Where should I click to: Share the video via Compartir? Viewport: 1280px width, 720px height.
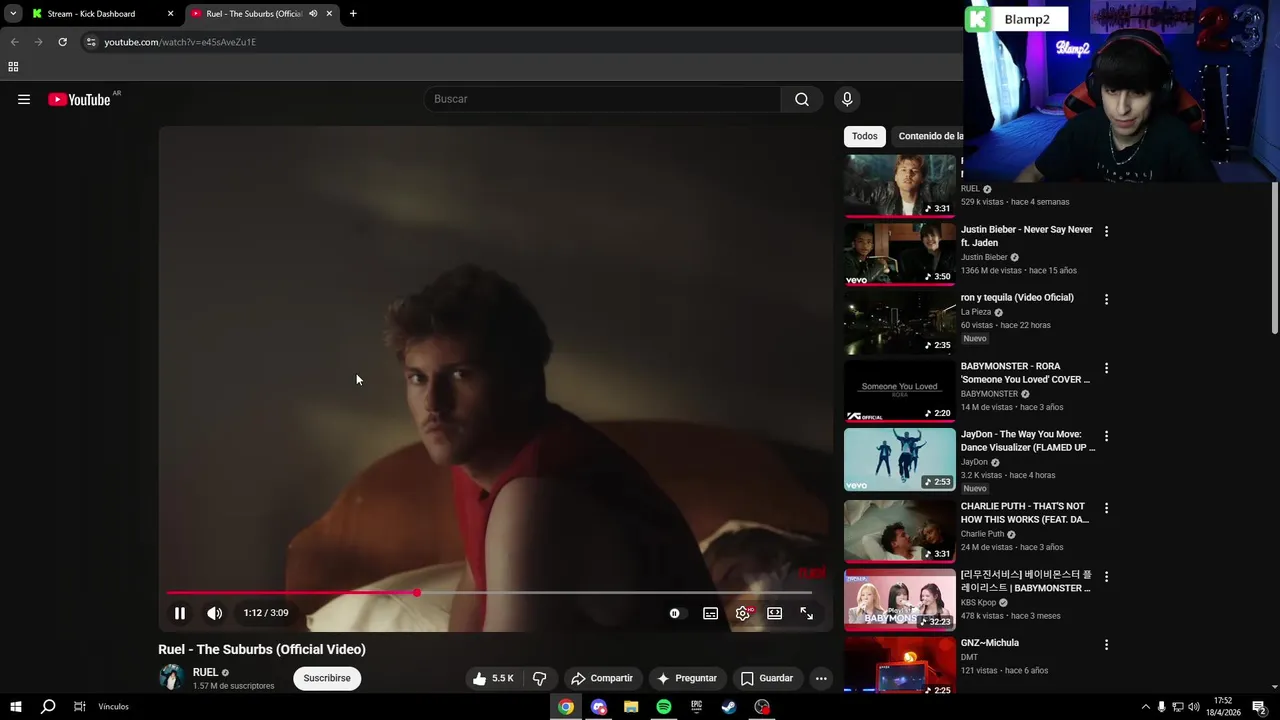pyautogui.click(x=602, y=678)
